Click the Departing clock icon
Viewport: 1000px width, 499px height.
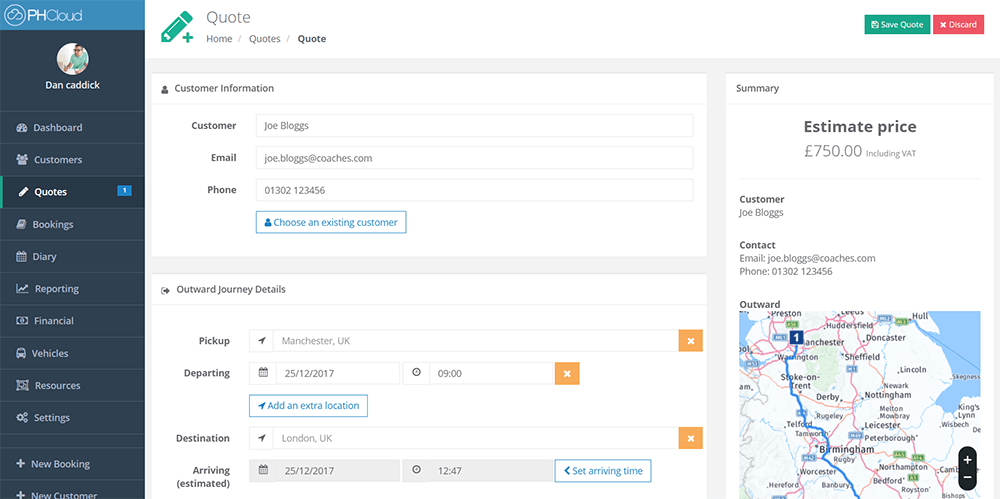pyautogui.click(x=416, y=373)
